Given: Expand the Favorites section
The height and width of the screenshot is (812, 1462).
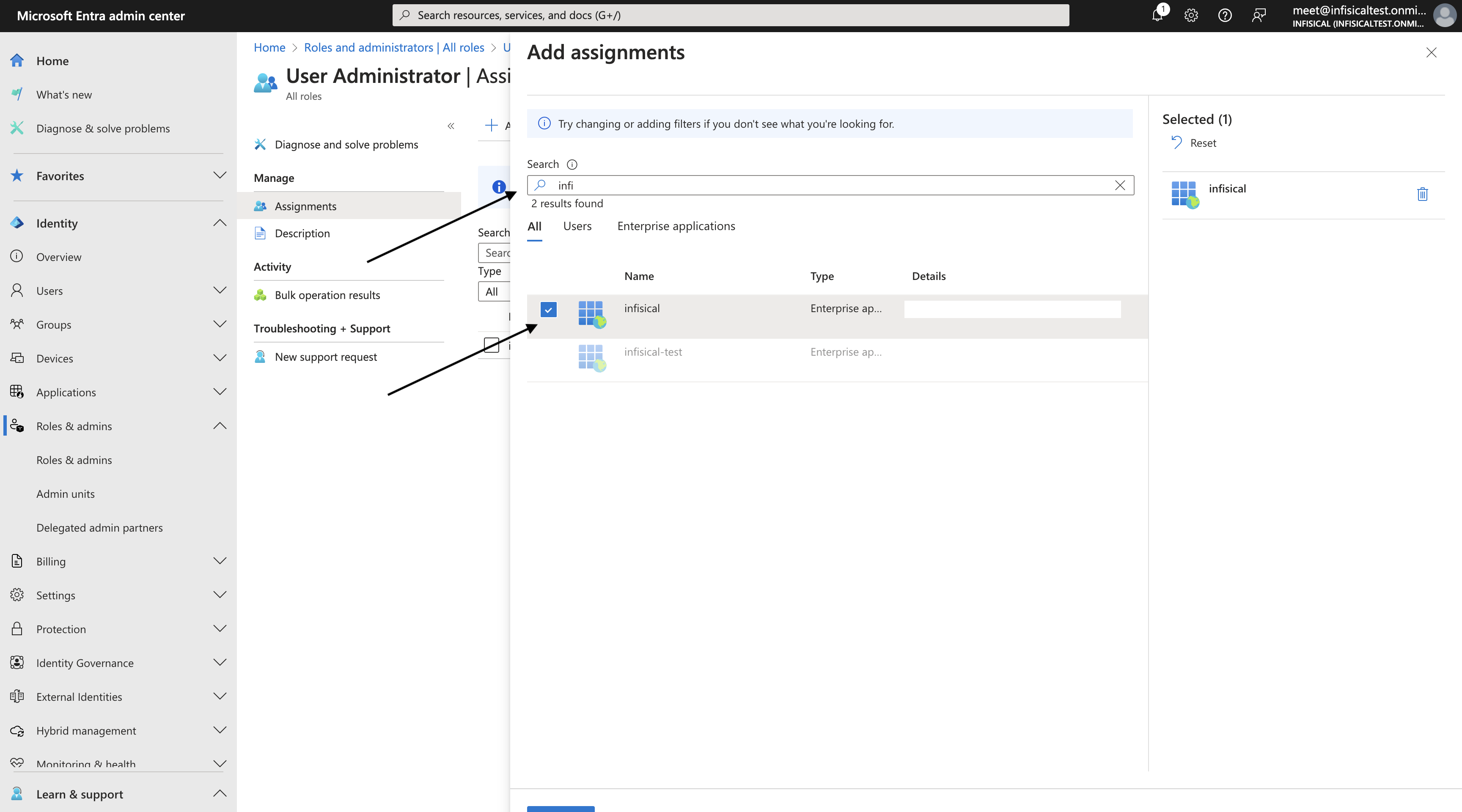Looking at the screenshot, I should pyautogui.click(x=220, y=176).
